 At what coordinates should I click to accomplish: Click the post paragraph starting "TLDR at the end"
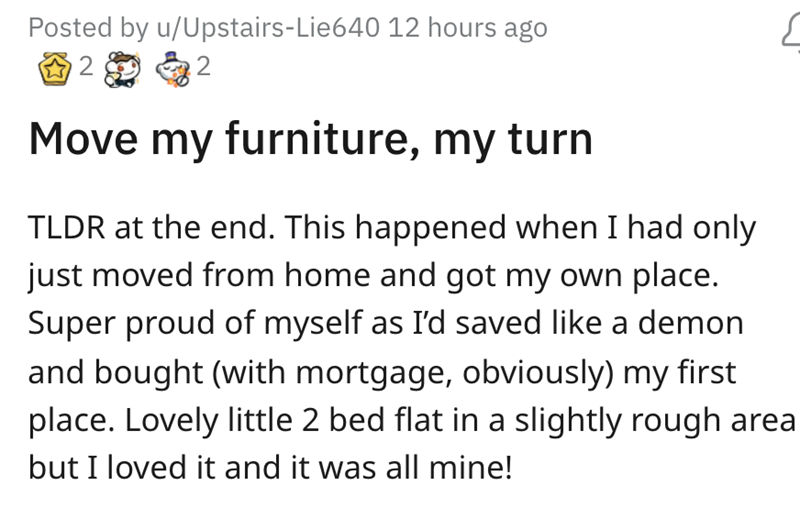pyautogui.click(x=390, y=228)
